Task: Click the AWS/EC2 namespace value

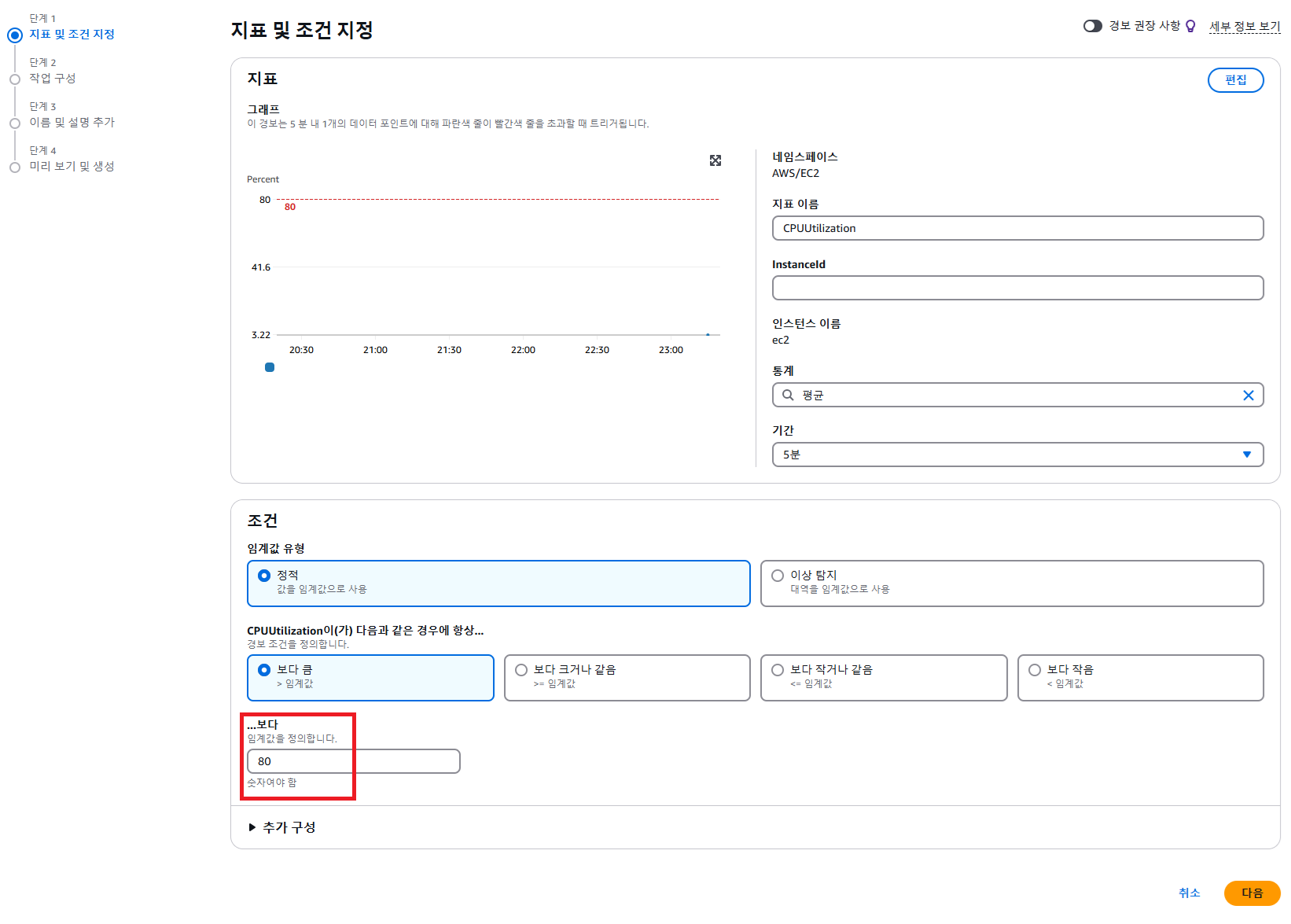Action: 796,174
